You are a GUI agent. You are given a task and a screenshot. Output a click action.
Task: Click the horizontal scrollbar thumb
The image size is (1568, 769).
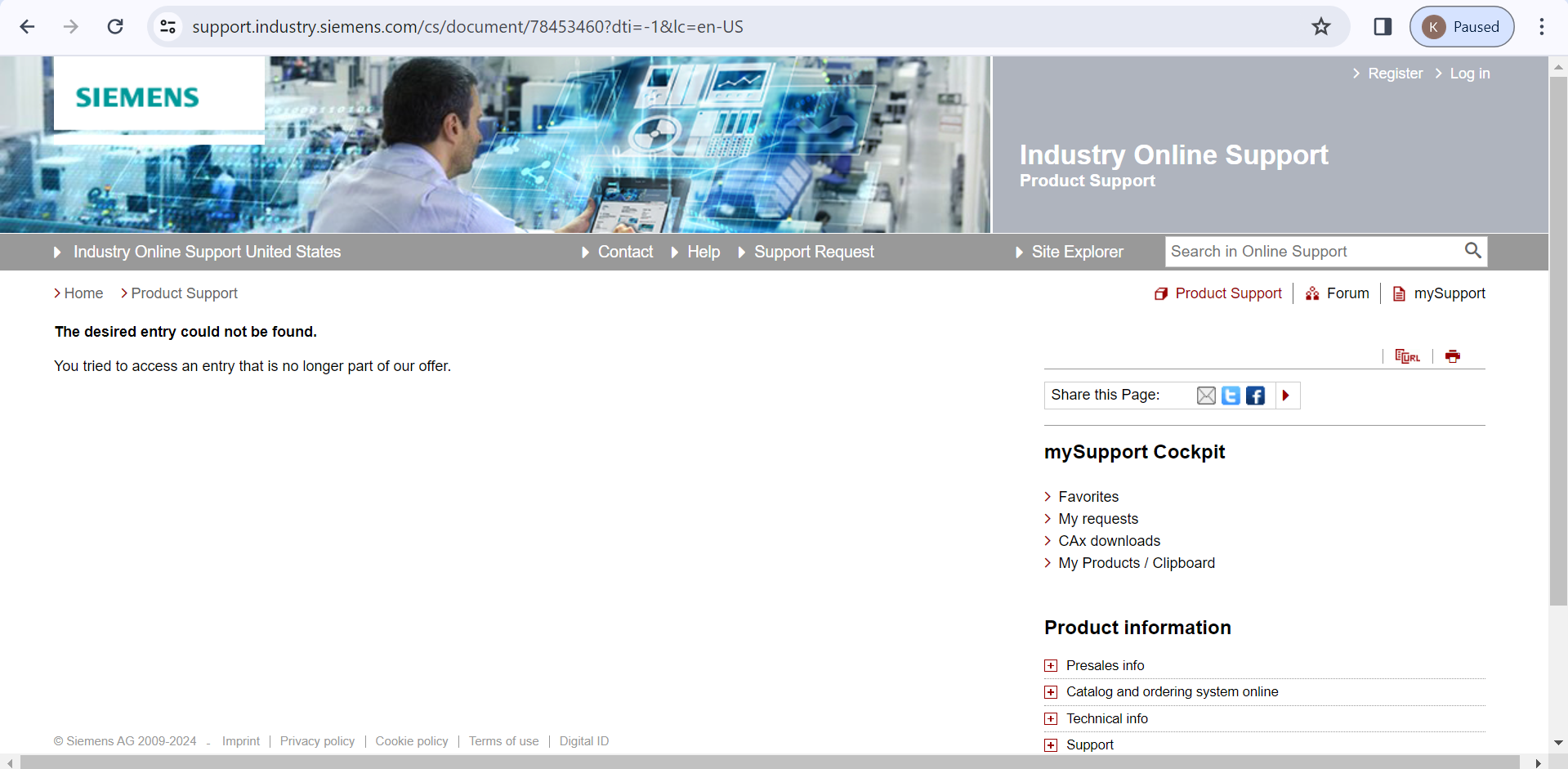[770, 762]
